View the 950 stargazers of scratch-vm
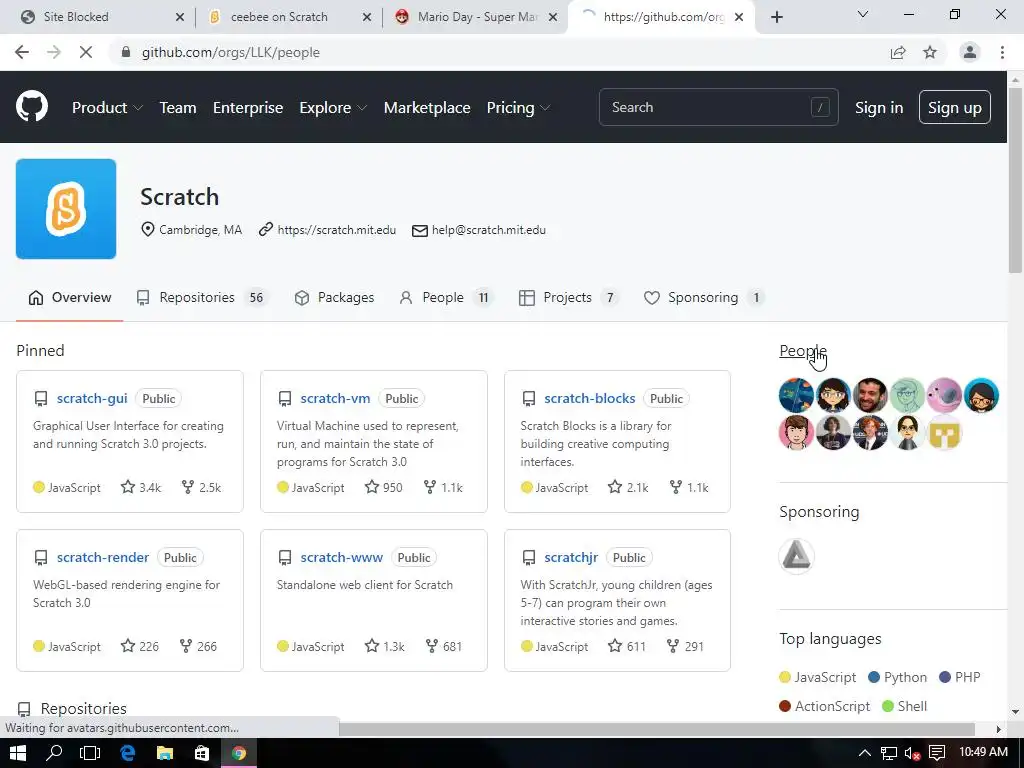The height and width of the screenshot is (768, 1024). [384, 487]
